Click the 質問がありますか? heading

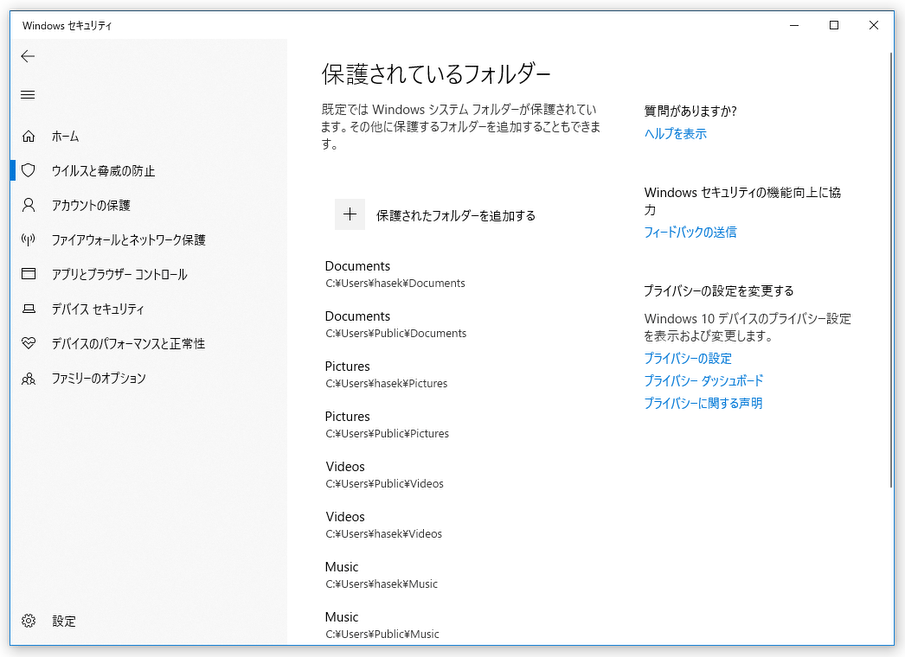click(690, 111)
